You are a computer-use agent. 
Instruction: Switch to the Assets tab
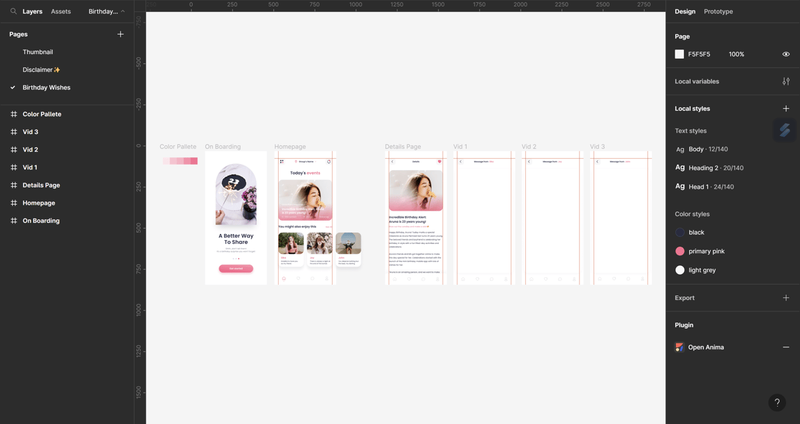tap(61, 11)
